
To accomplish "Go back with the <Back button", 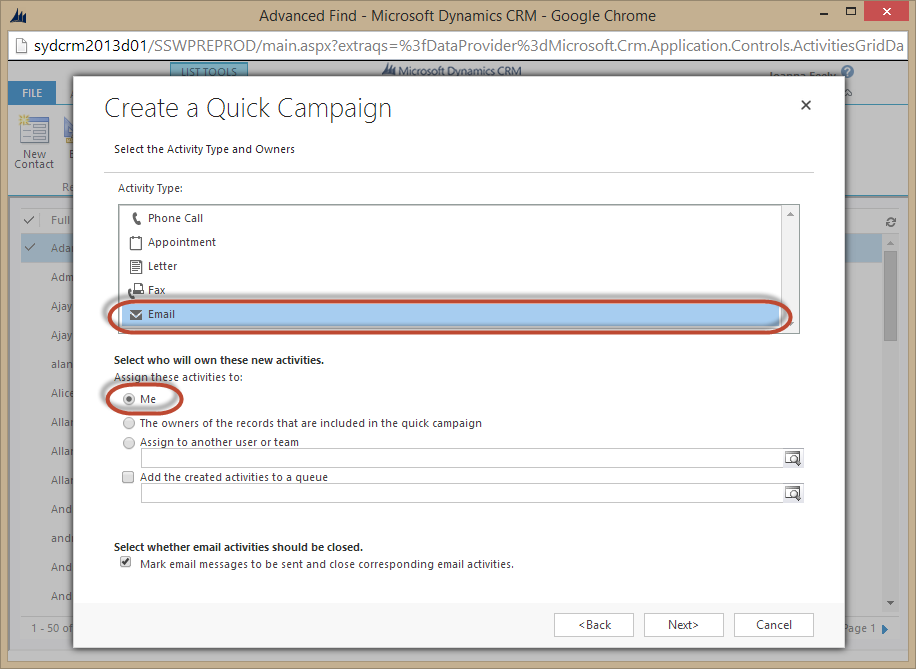I will tap(594, 625).
